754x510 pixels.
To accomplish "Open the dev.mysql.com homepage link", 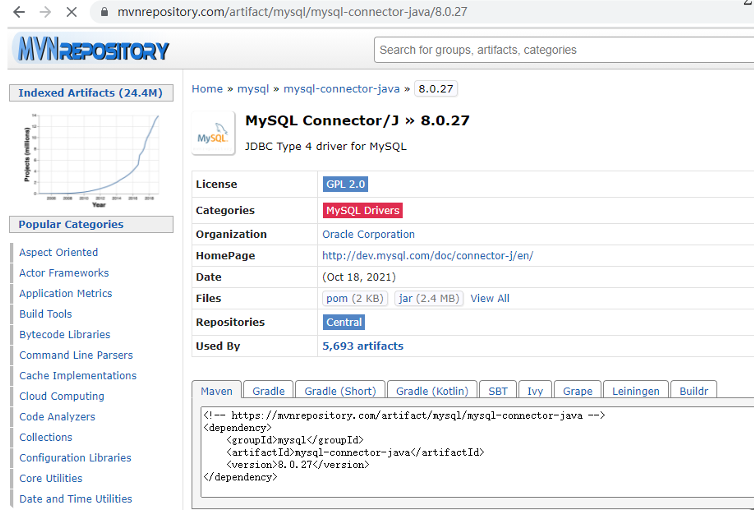I will pos(427,255).
